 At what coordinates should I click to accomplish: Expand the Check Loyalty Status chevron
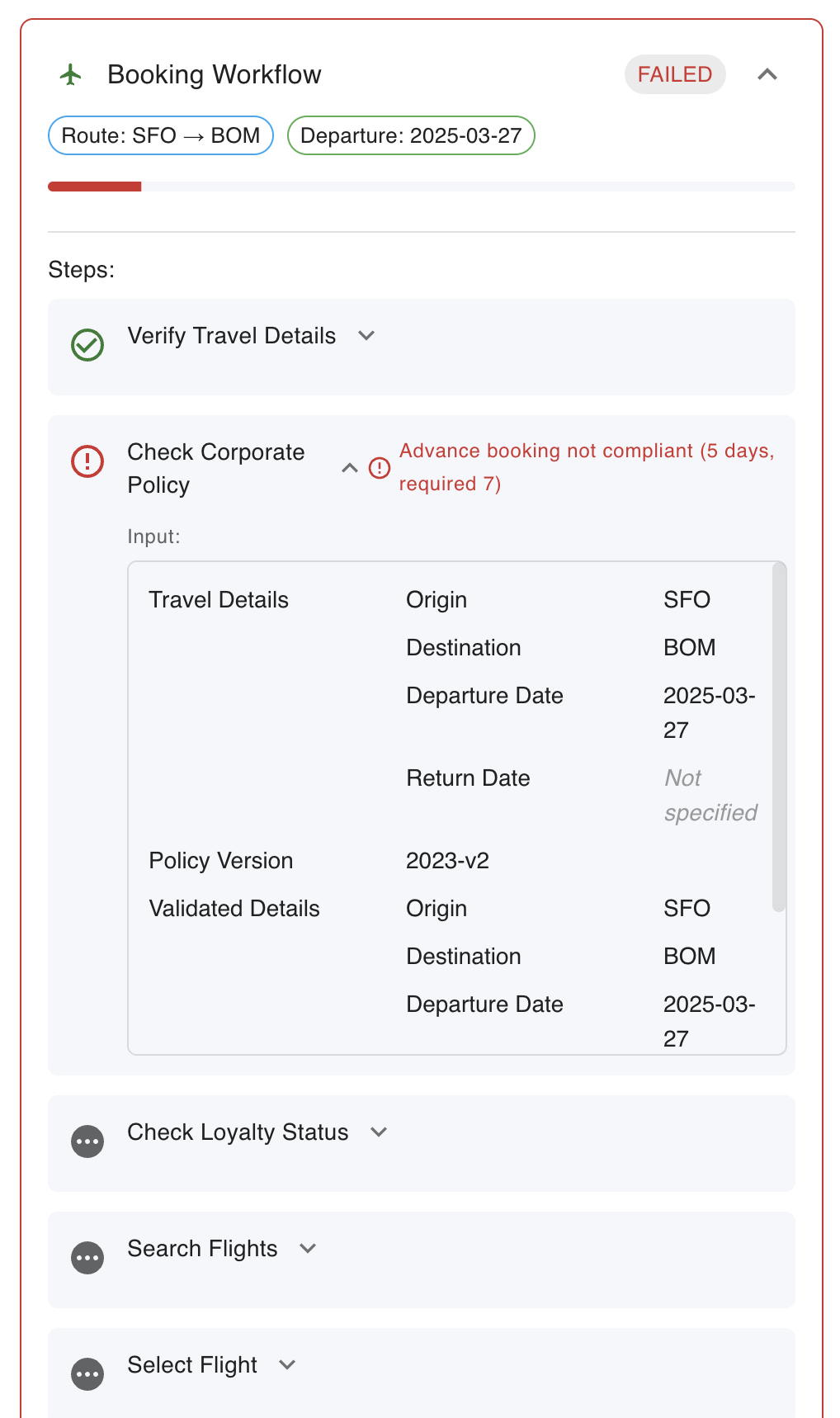(379, 1132)
